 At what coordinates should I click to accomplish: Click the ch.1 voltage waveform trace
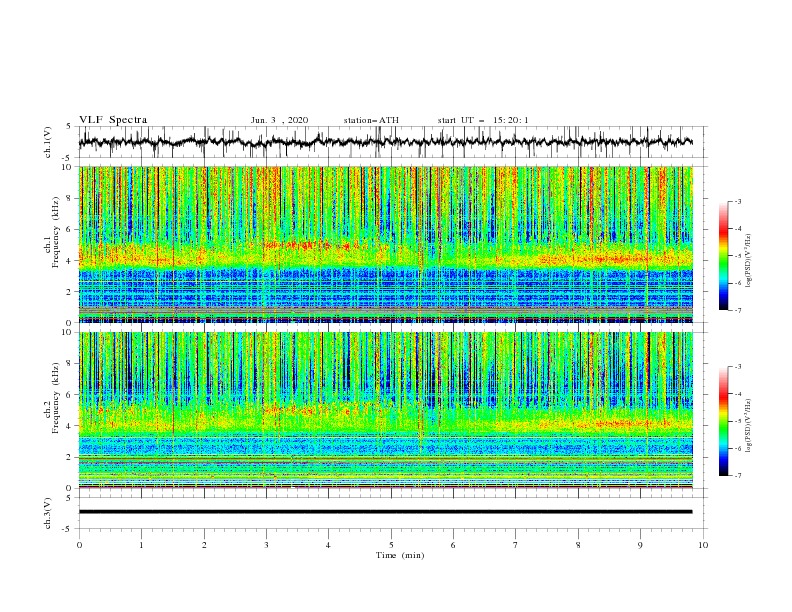coord(385,142)
